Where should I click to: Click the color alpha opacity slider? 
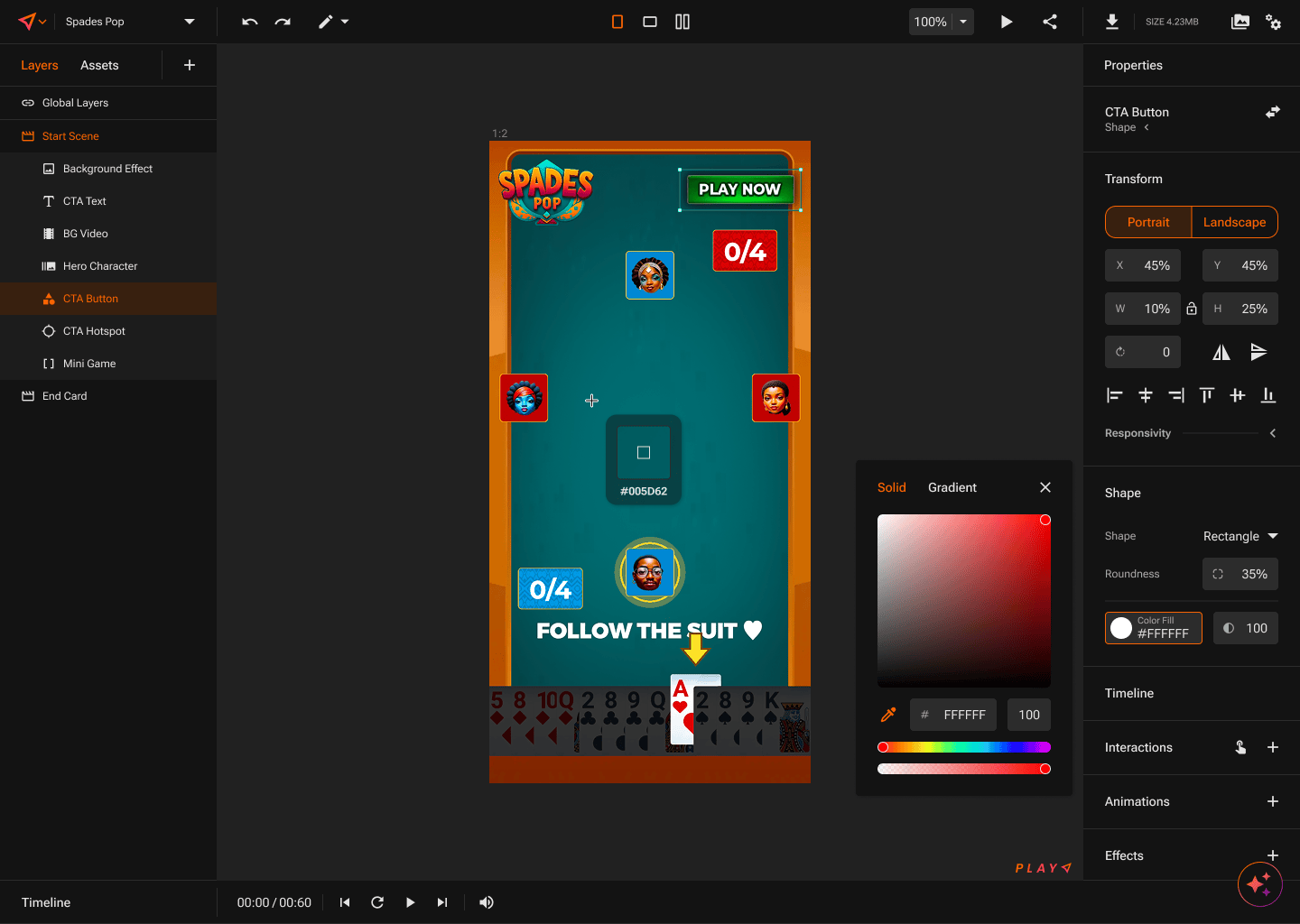pos(964,769)
